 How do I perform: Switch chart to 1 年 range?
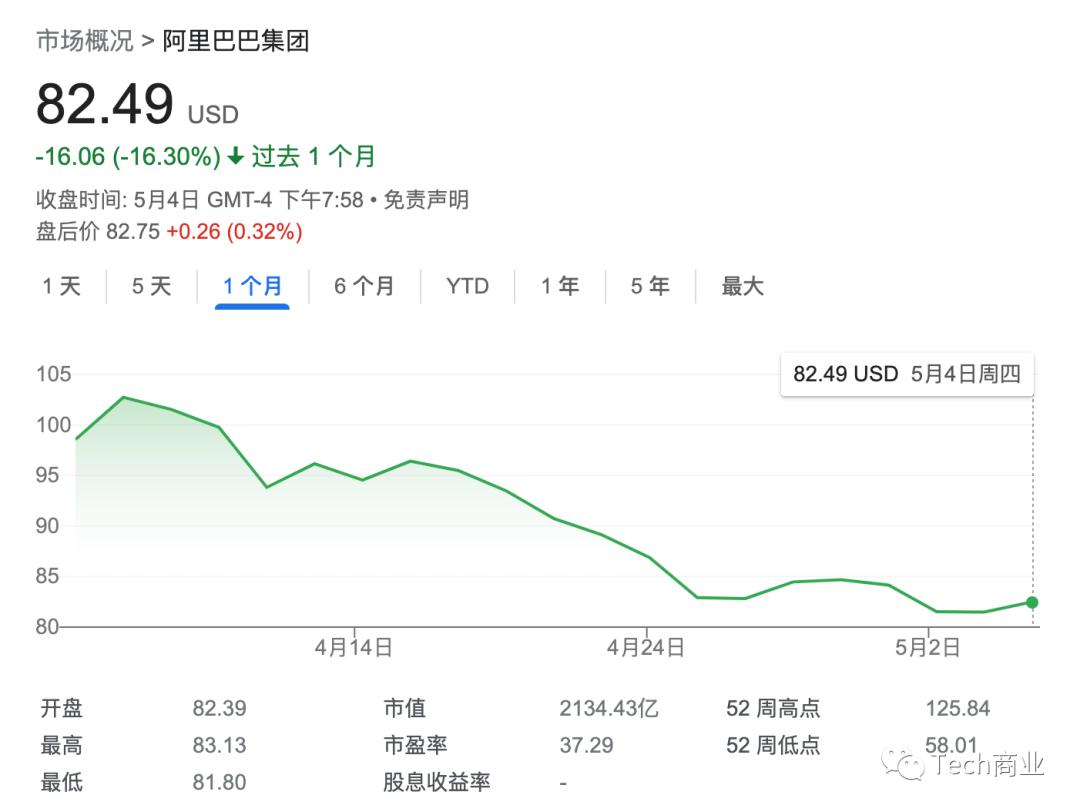coord(559,286)
